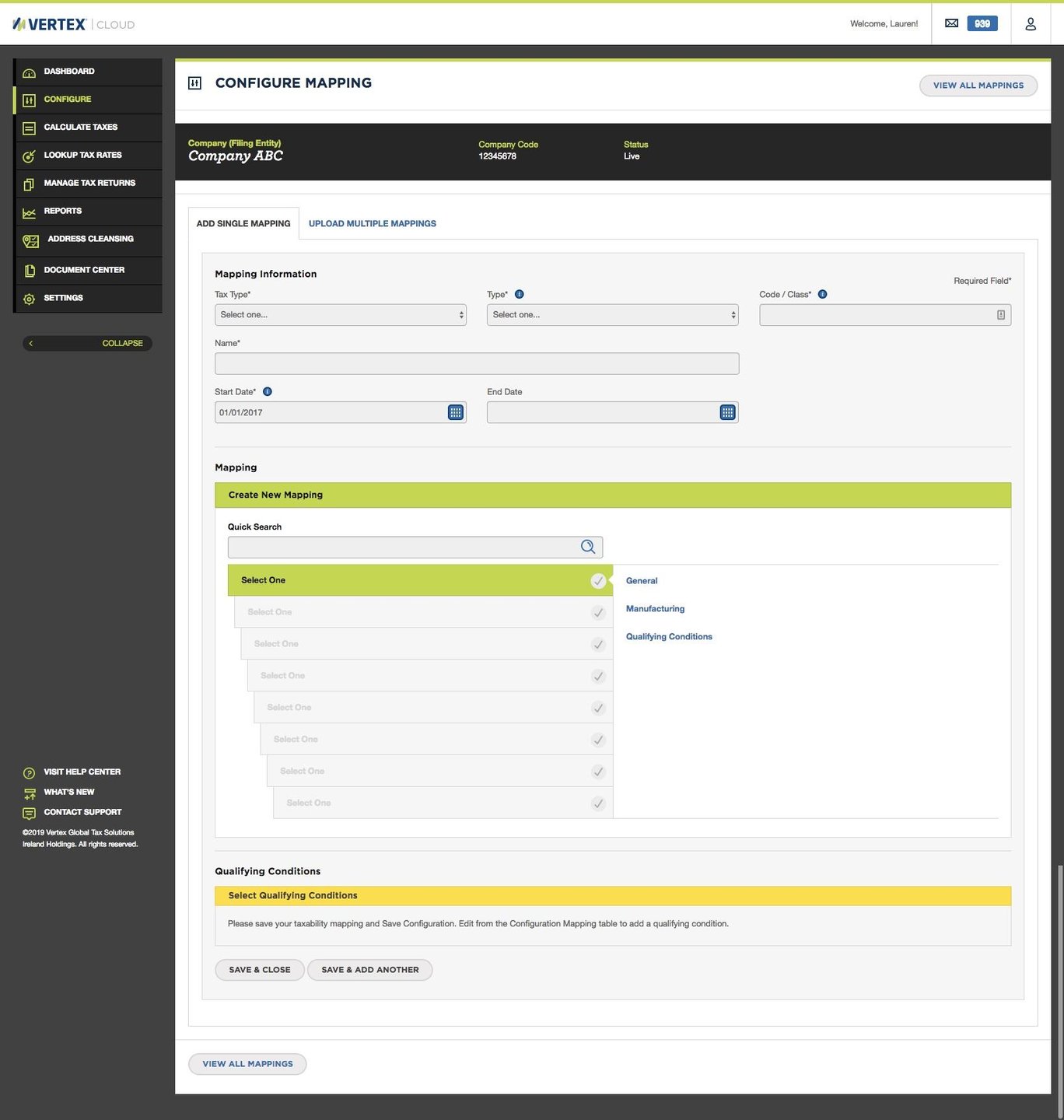The image size is (1064, 1120).
Task: Open Reports from the sidebar
Action: click(88, 212)
